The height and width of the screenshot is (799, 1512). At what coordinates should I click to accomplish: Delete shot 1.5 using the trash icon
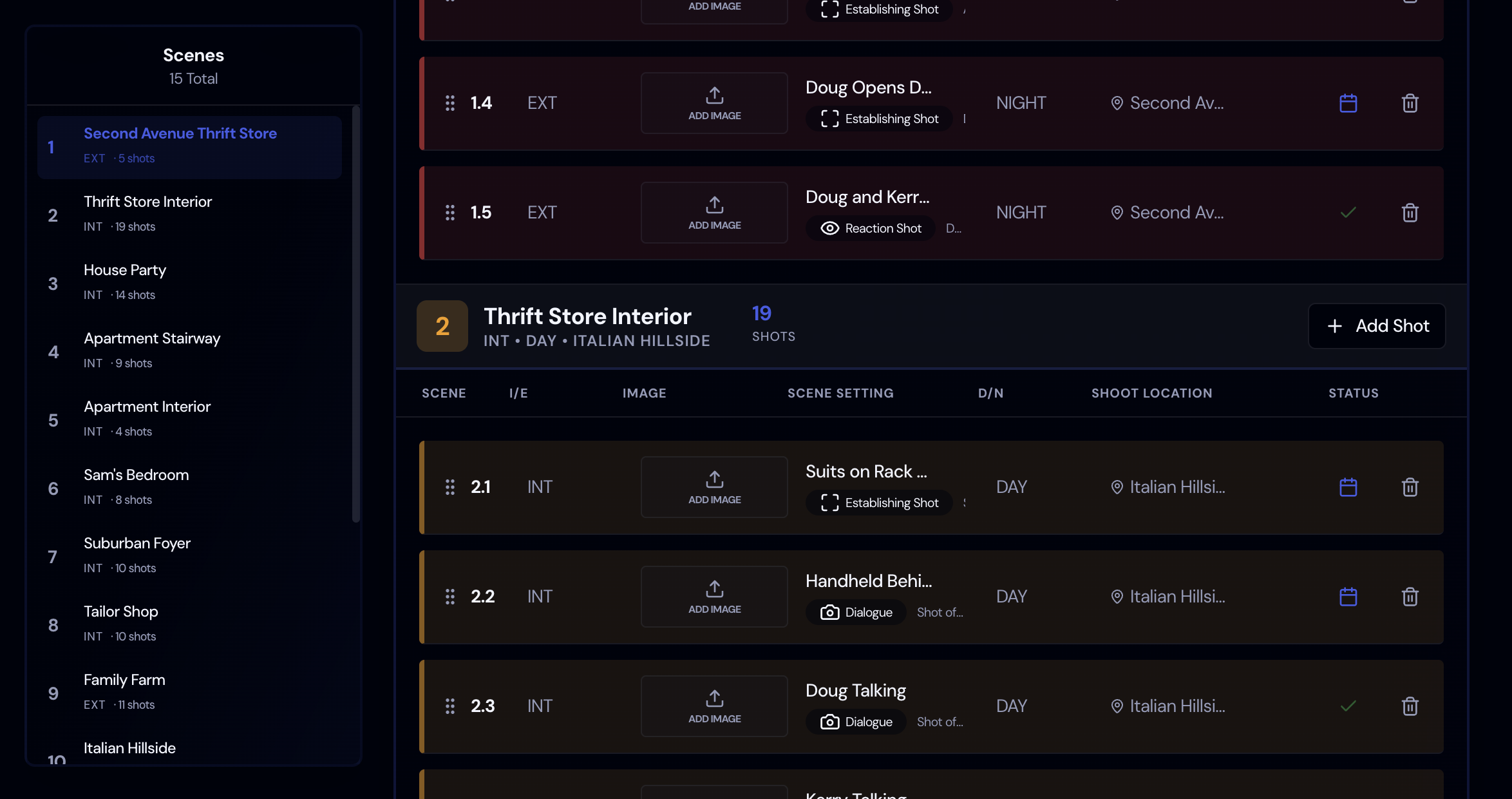[1410, 213]
